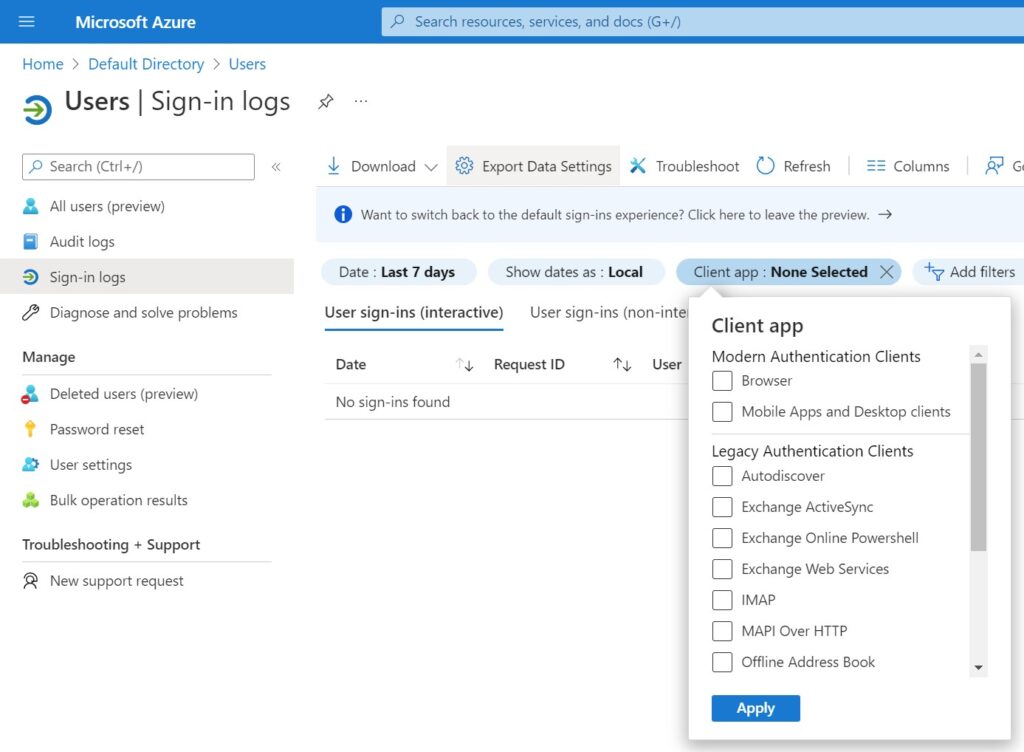1024x752 pixels.
Task: Click the Refresh circular arrow icon
Action: click(x=765, y=166)
